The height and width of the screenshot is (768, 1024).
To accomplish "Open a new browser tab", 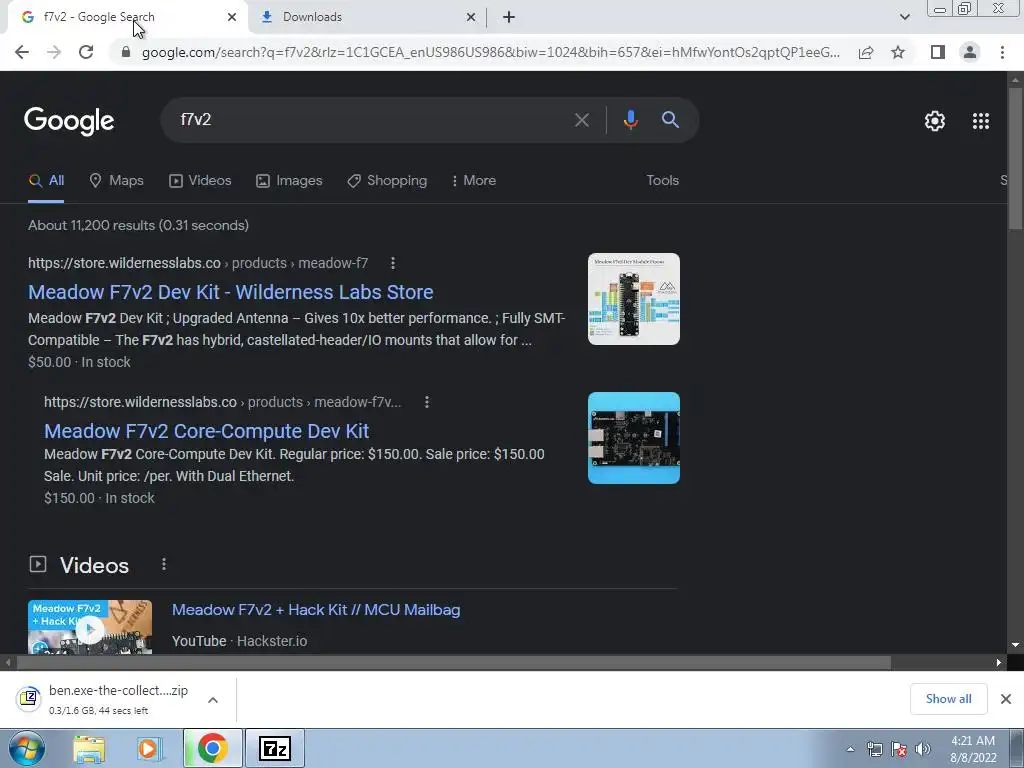I will (509, 18).
